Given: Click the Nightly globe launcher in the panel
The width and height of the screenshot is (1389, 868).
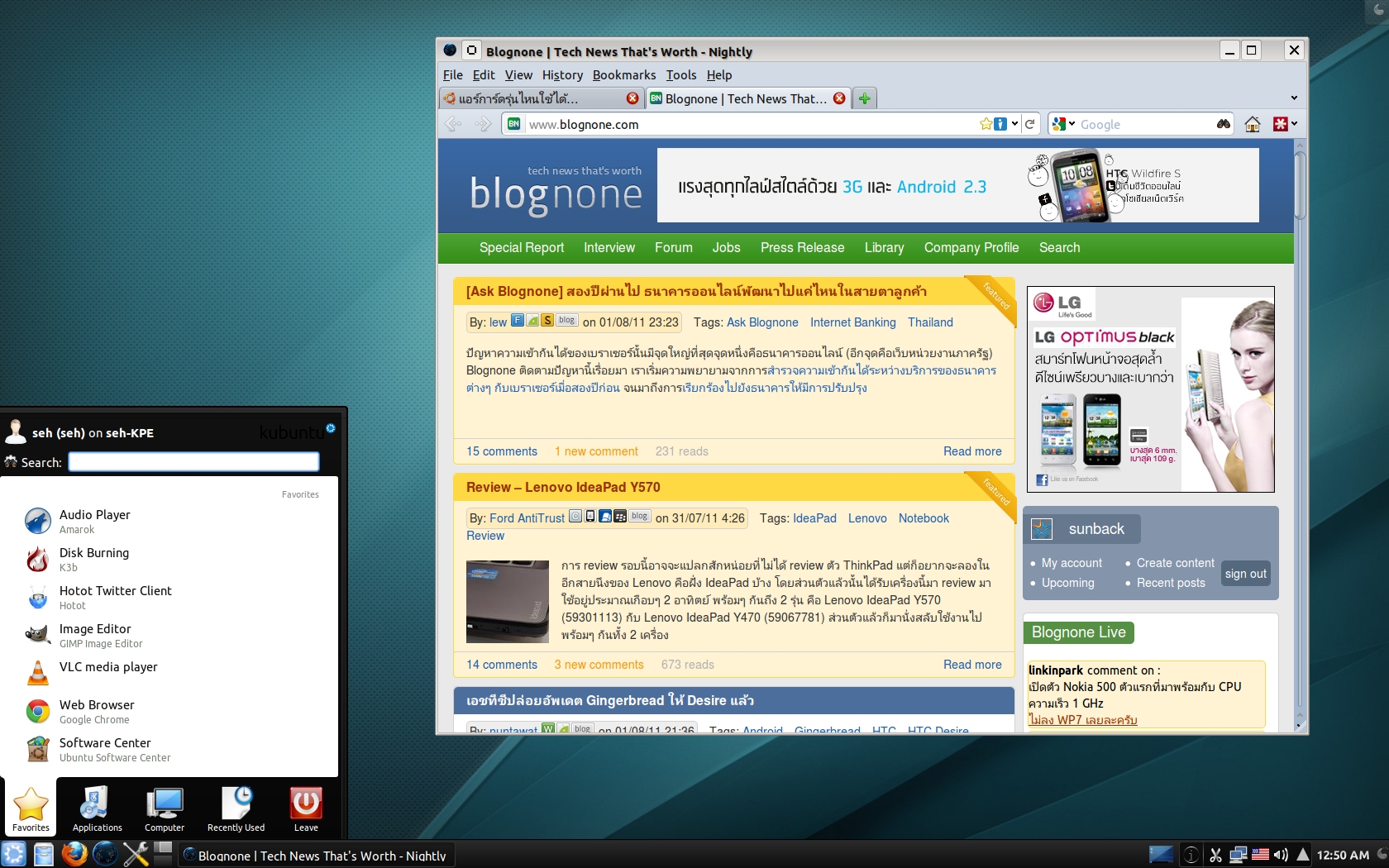Looking at the screenshot, I should coord(105,854).
